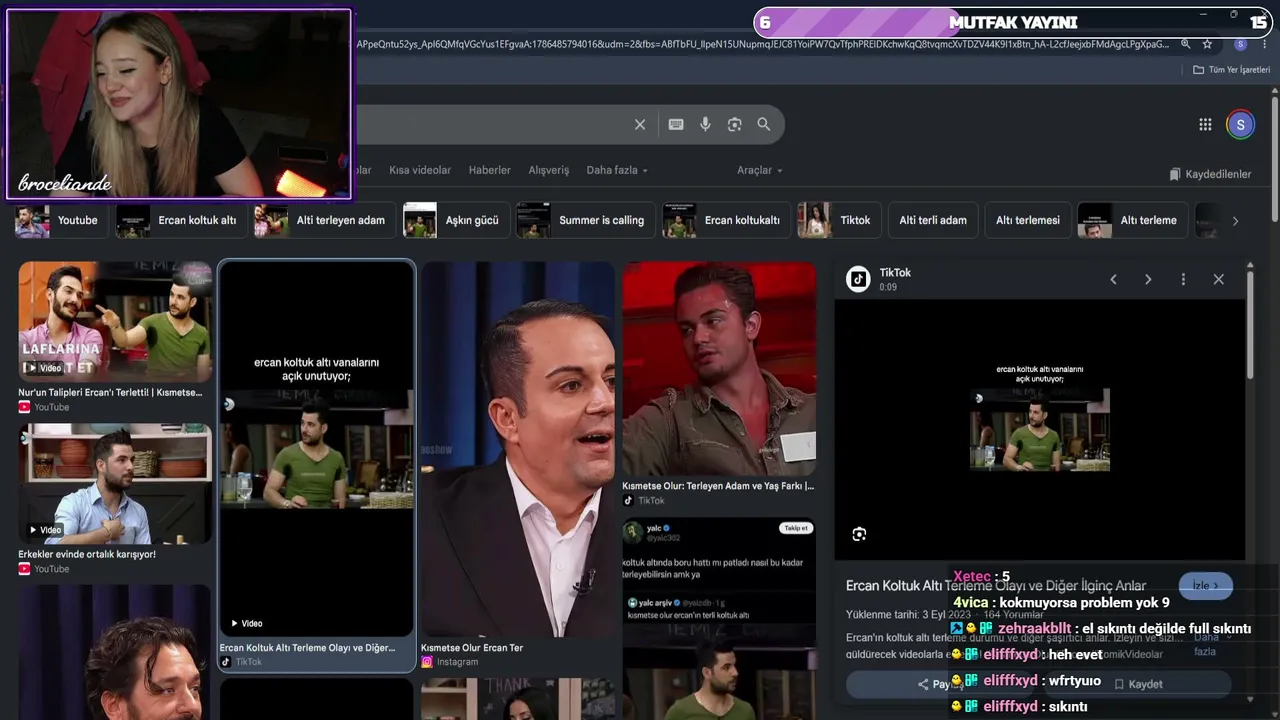Image resolution: width=1280 pixels, height=720 pixels.
Task: Search by image with the Lens camera icon
Action: [735, 124]
